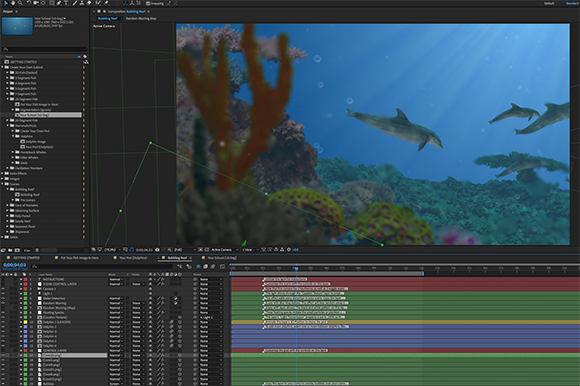This screenshot has height=386, width=580.
Task: Select the Selection arrow tool
Action: click(6, 3)
